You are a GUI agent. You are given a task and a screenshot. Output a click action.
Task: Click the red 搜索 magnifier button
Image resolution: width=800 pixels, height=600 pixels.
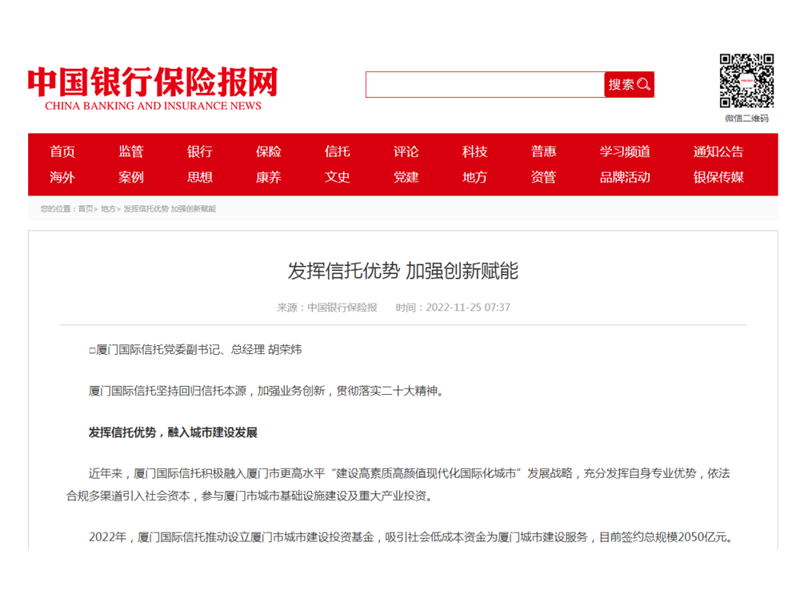coord(629,85)
